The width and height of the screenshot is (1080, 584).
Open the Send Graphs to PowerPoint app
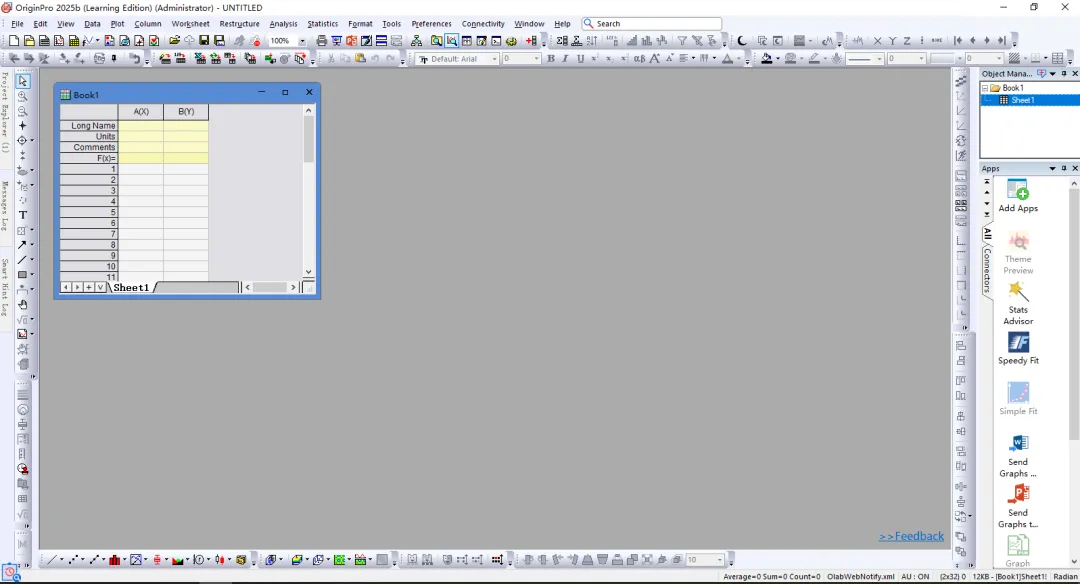click(1017, 506)
